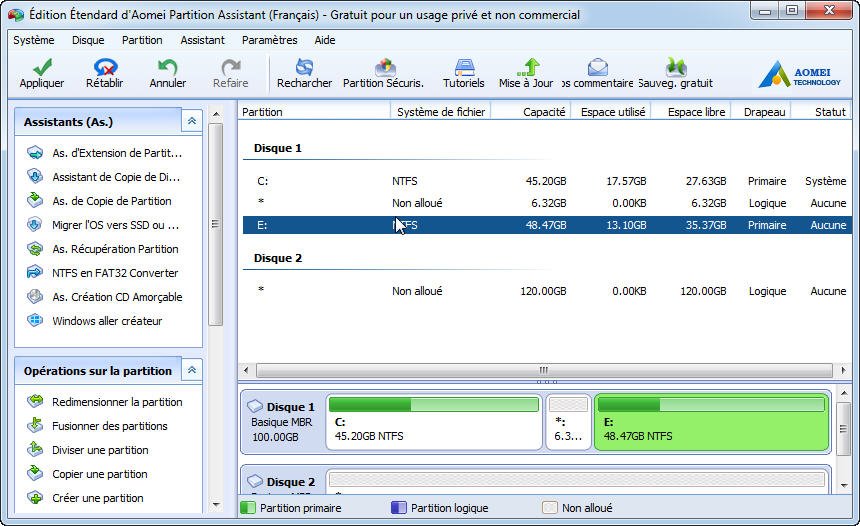Open As. de Copie de Partition
The width and height of the screenshot is (860, 526).
click(99, 201)
